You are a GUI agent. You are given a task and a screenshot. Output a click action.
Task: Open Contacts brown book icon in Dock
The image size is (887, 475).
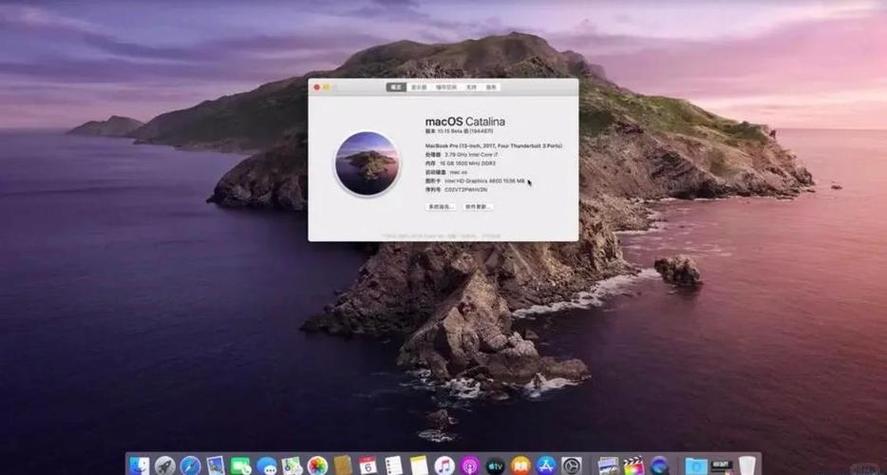pos(343,466)
